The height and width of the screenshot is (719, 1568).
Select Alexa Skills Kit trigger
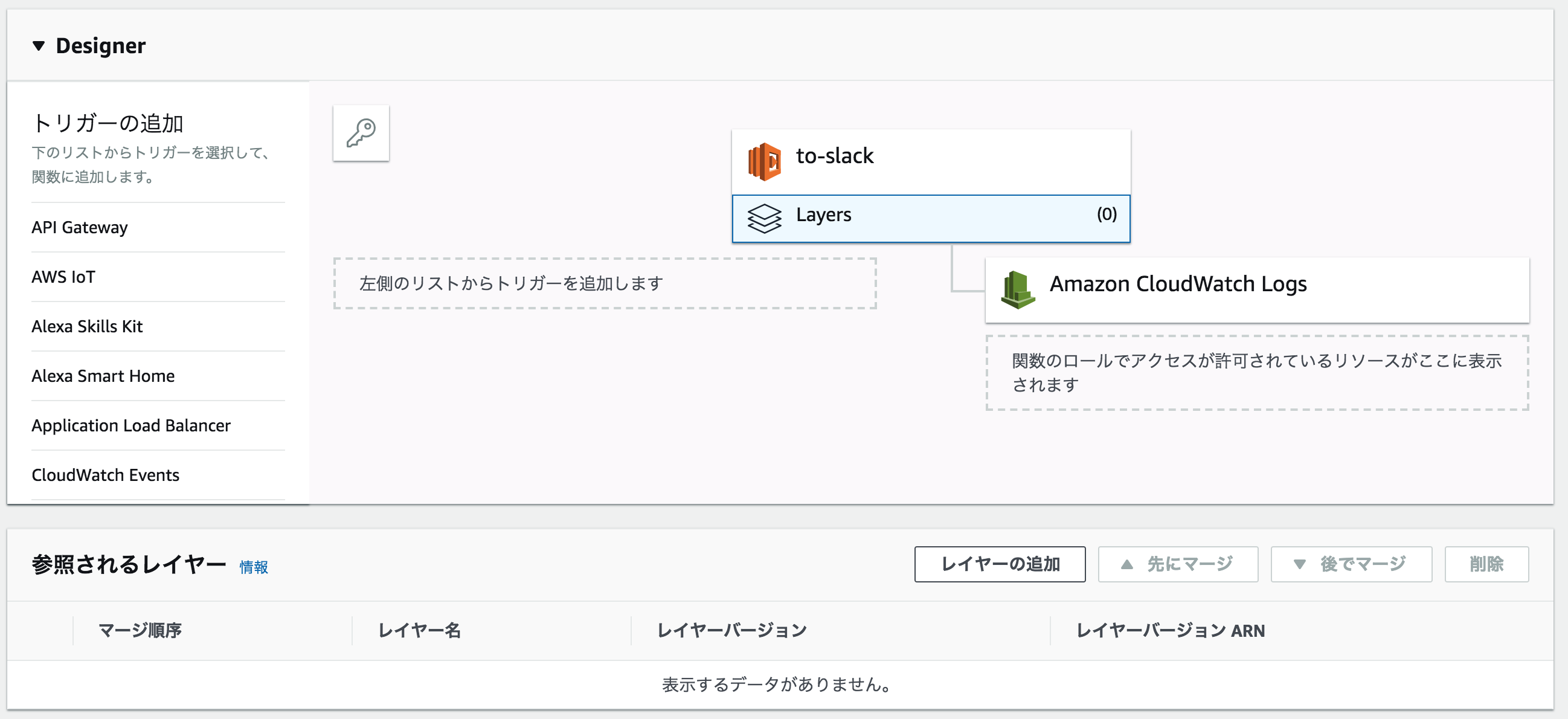(x=87, y=326)
